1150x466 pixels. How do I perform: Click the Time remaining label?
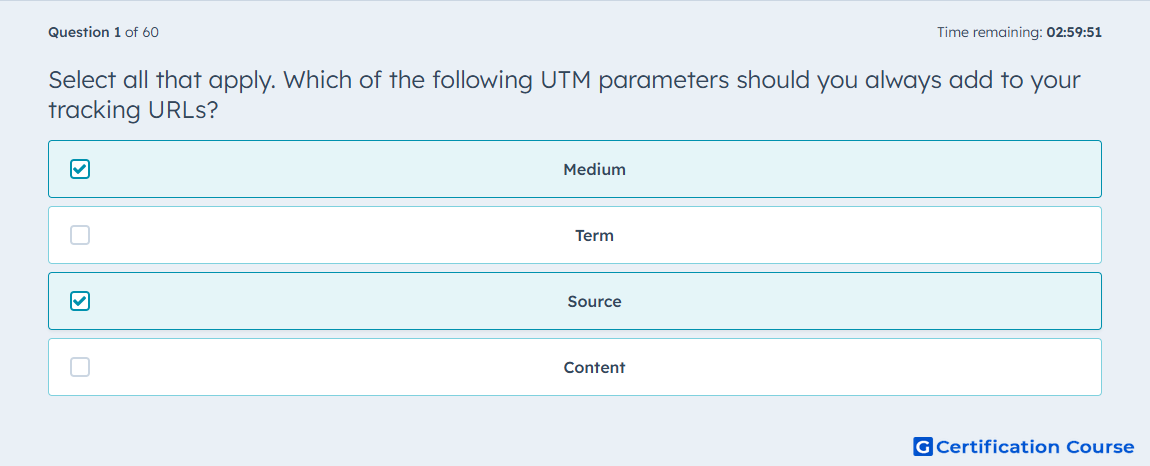point(990,32)
